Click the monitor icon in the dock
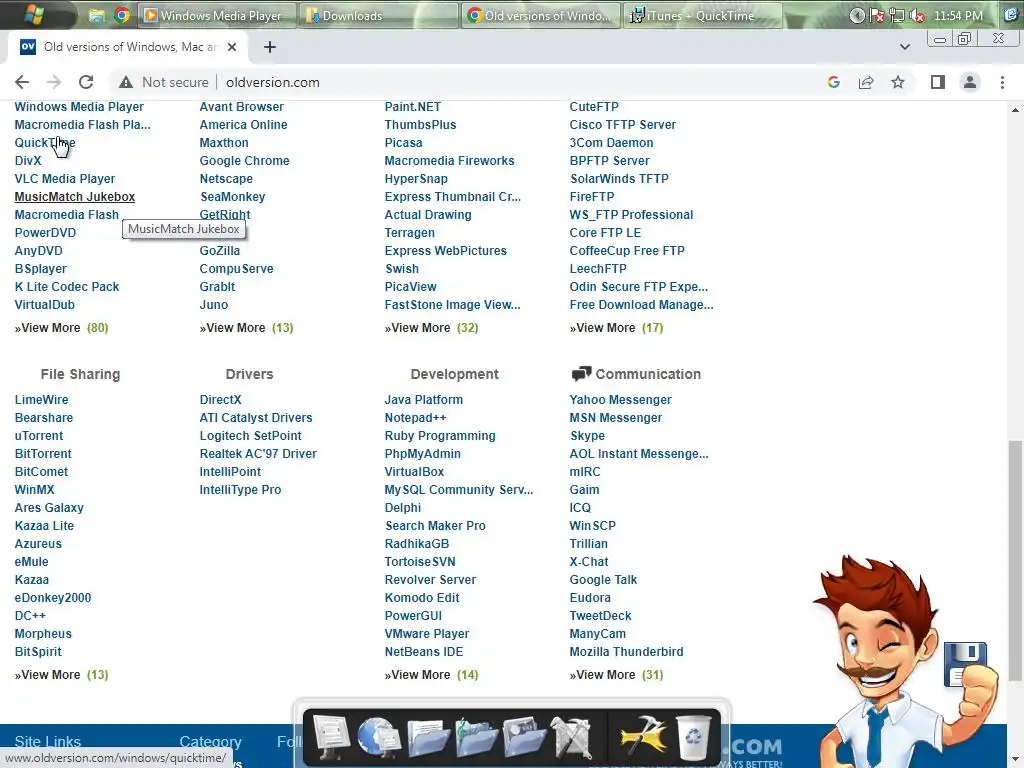1024x768 pixels. [330, 737]
